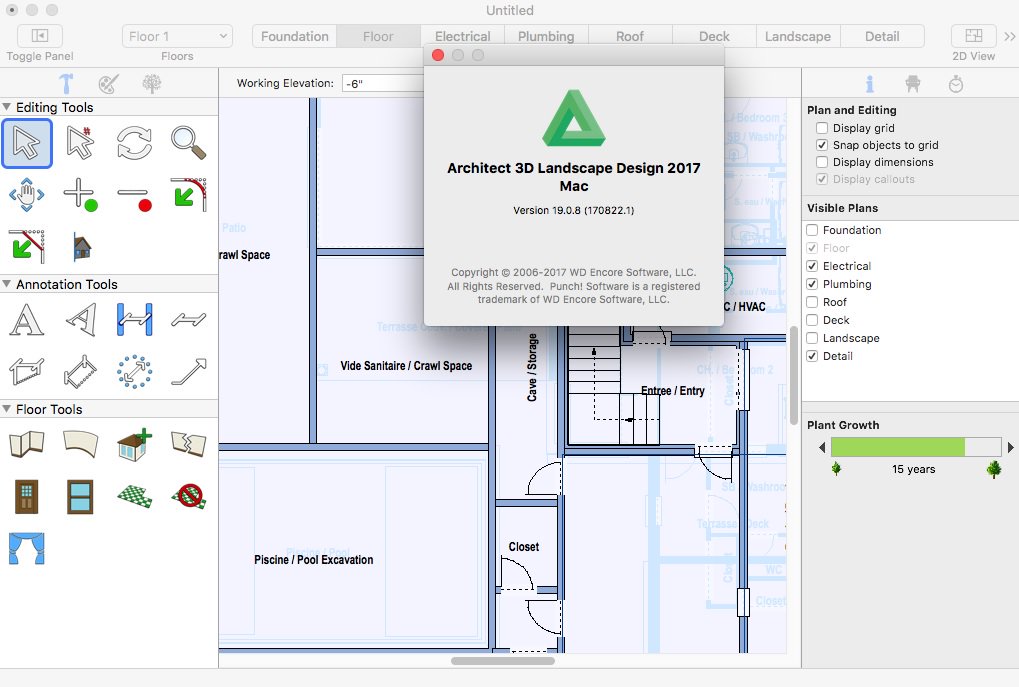This screenshot has width=1019, height=687.
Task: Select the blue curtains tool
Action: (27, 549)
